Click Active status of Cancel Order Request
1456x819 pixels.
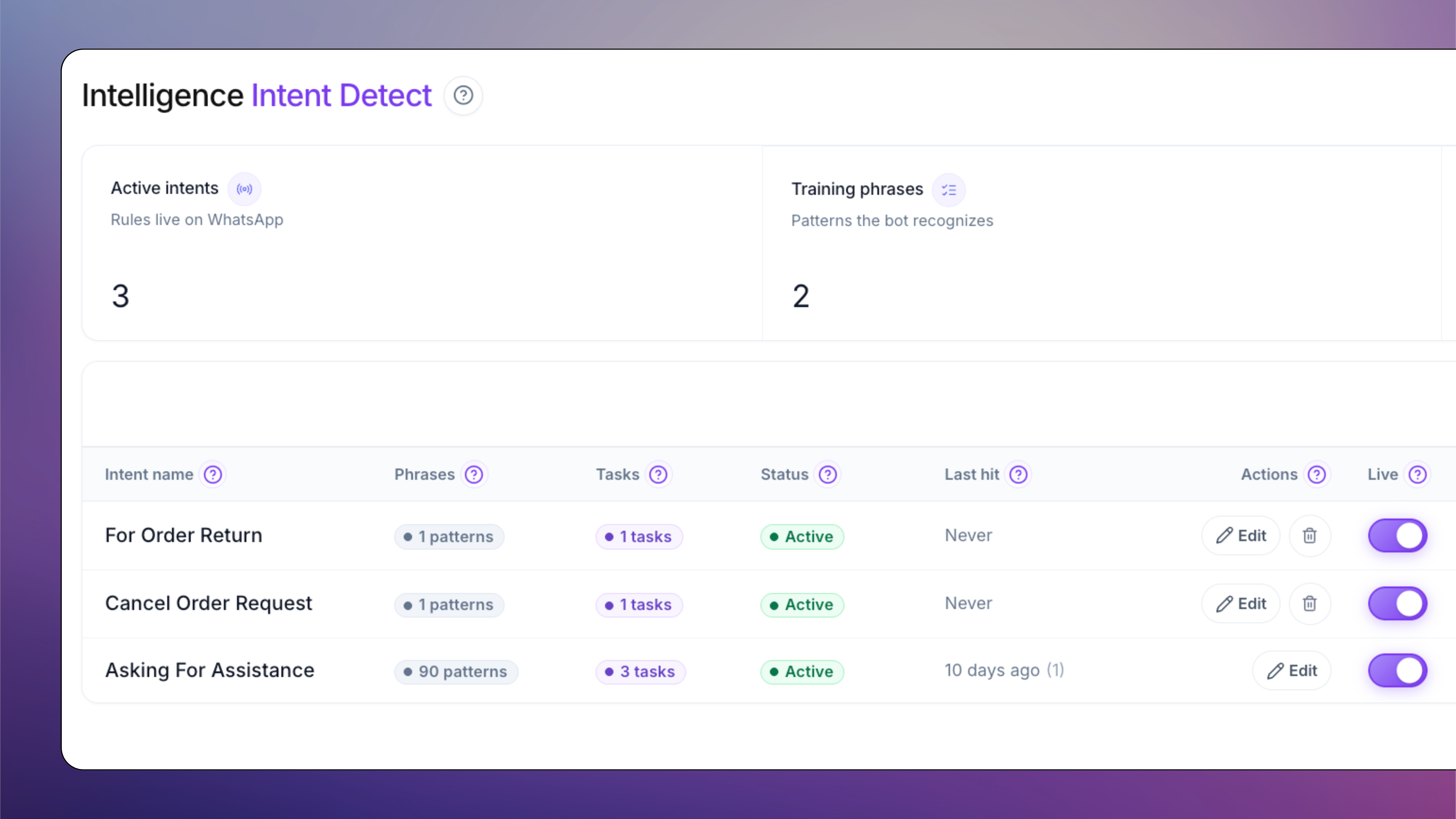(x=802, y=605)
